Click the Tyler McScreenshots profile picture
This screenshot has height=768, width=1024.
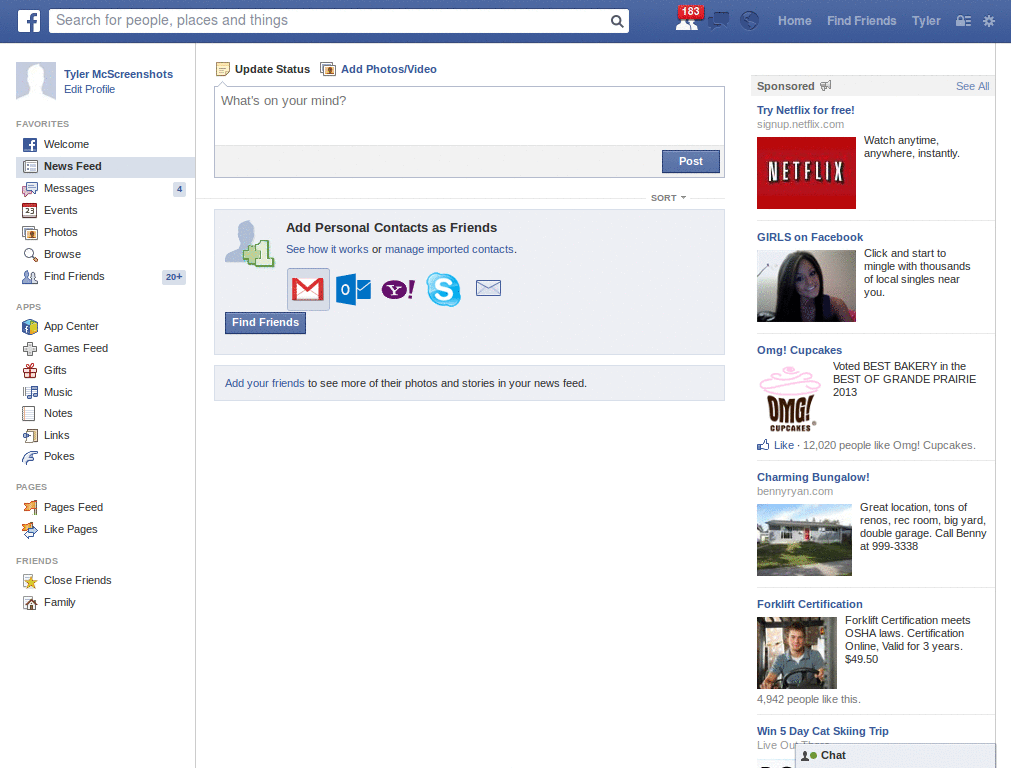click(36, 81)
